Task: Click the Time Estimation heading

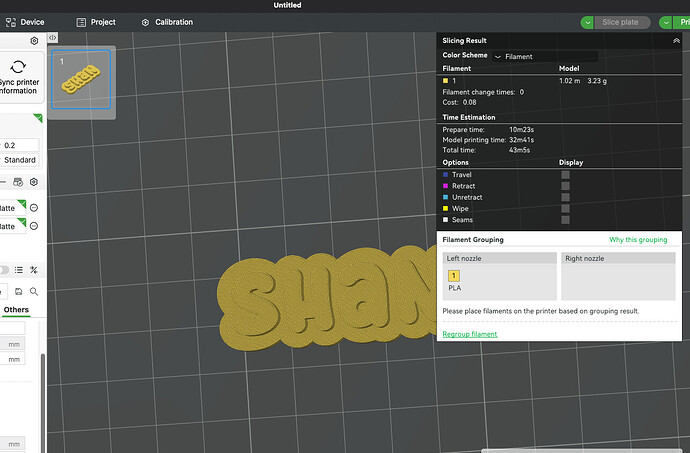Action: point(469,117)
